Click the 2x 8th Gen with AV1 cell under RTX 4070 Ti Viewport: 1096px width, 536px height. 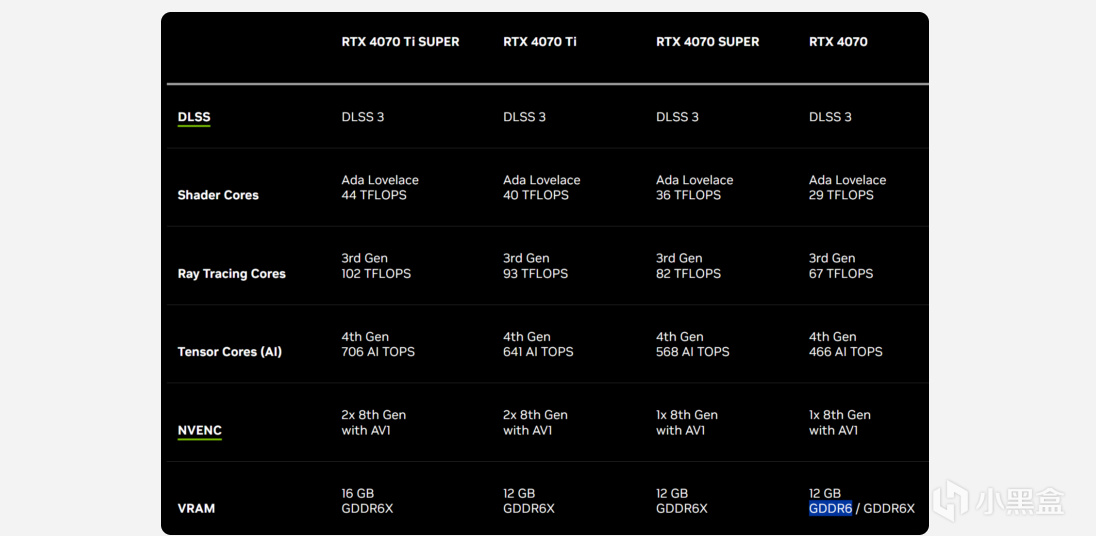click(535, 422)
